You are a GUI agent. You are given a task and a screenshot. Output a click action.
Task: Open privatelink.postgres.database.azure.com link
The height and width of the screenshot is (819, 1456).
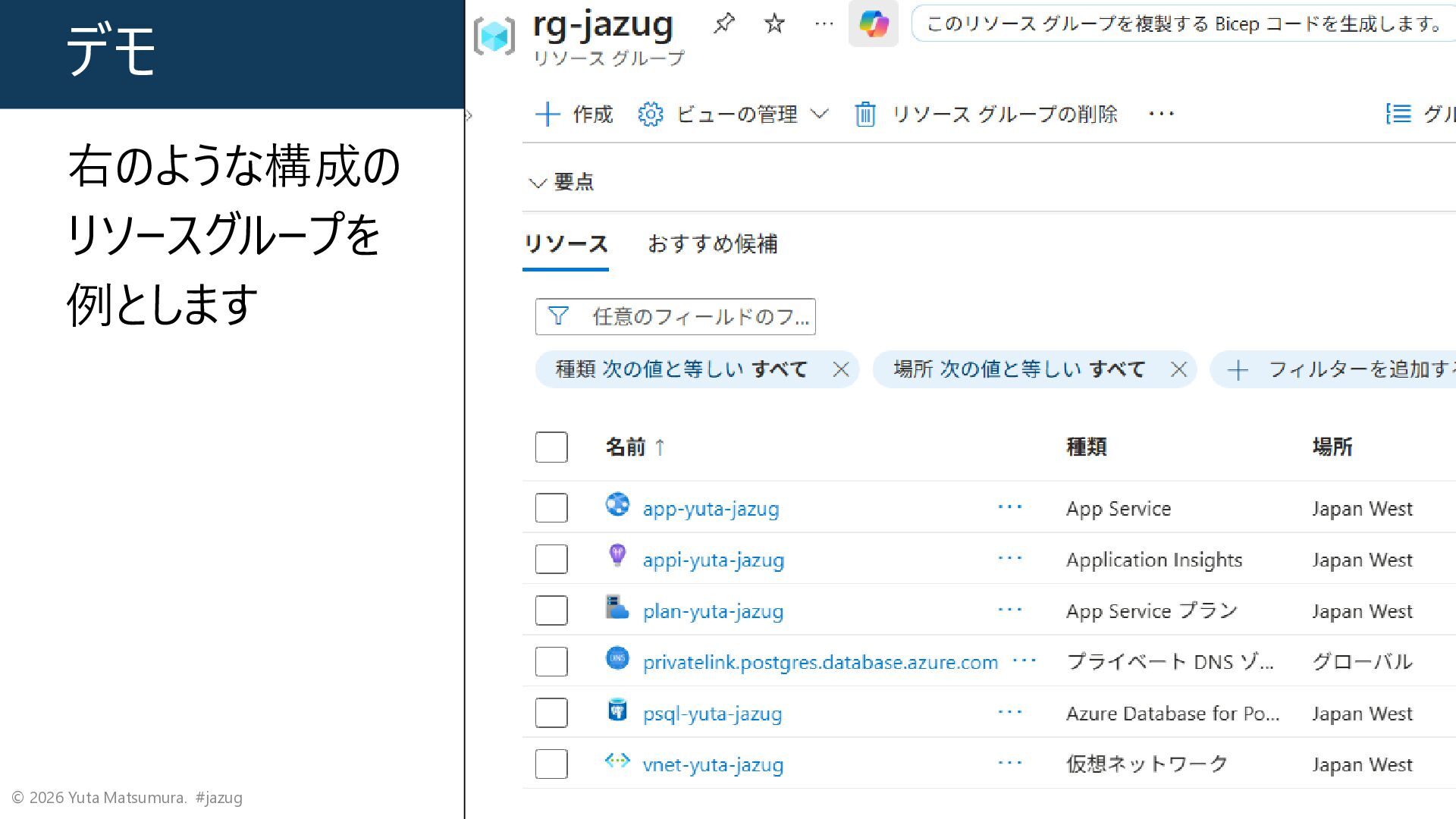(x=820, y=662)
